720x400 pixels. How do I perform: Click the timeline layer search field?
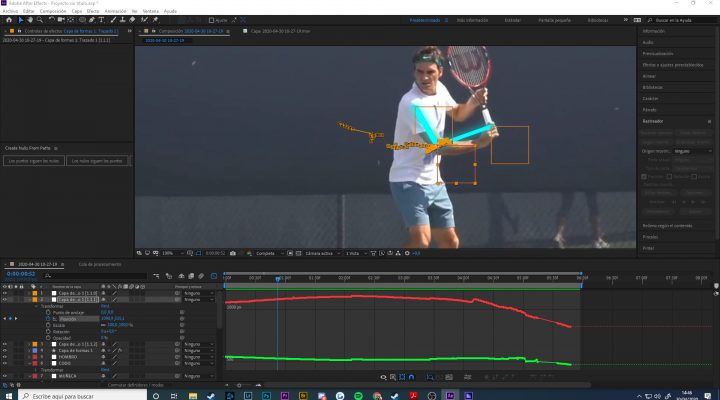[96, 276]
